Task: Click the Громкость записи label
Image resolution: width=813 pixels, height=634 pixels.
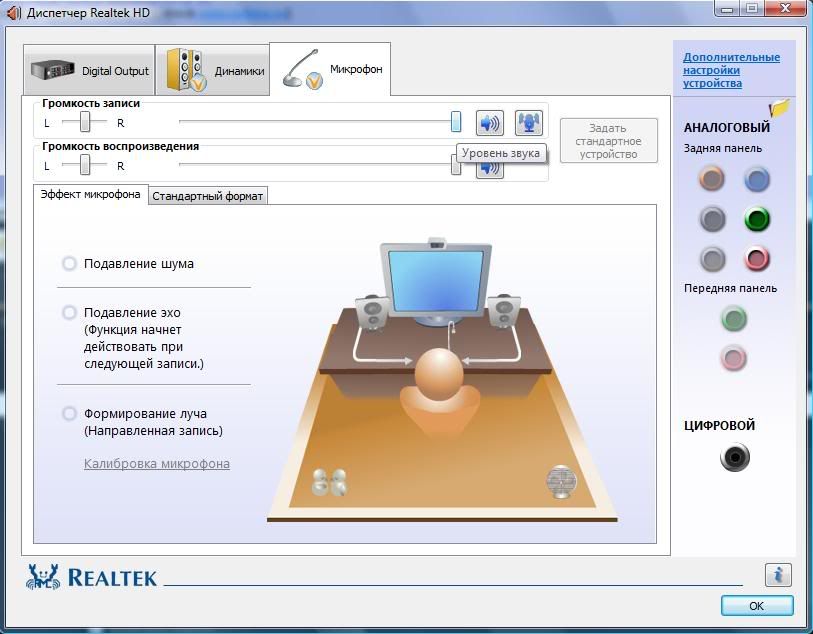Action: [x=91, y=103]
